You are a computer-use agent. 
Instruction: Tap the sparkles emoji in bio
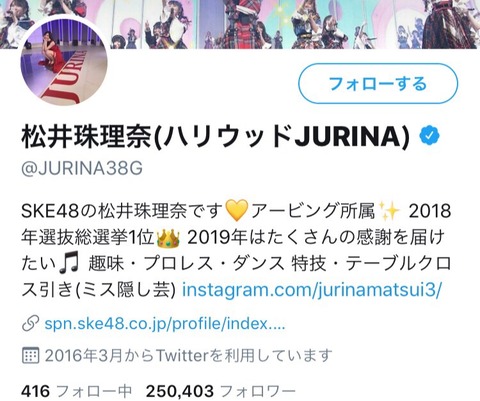coord(390,211)
